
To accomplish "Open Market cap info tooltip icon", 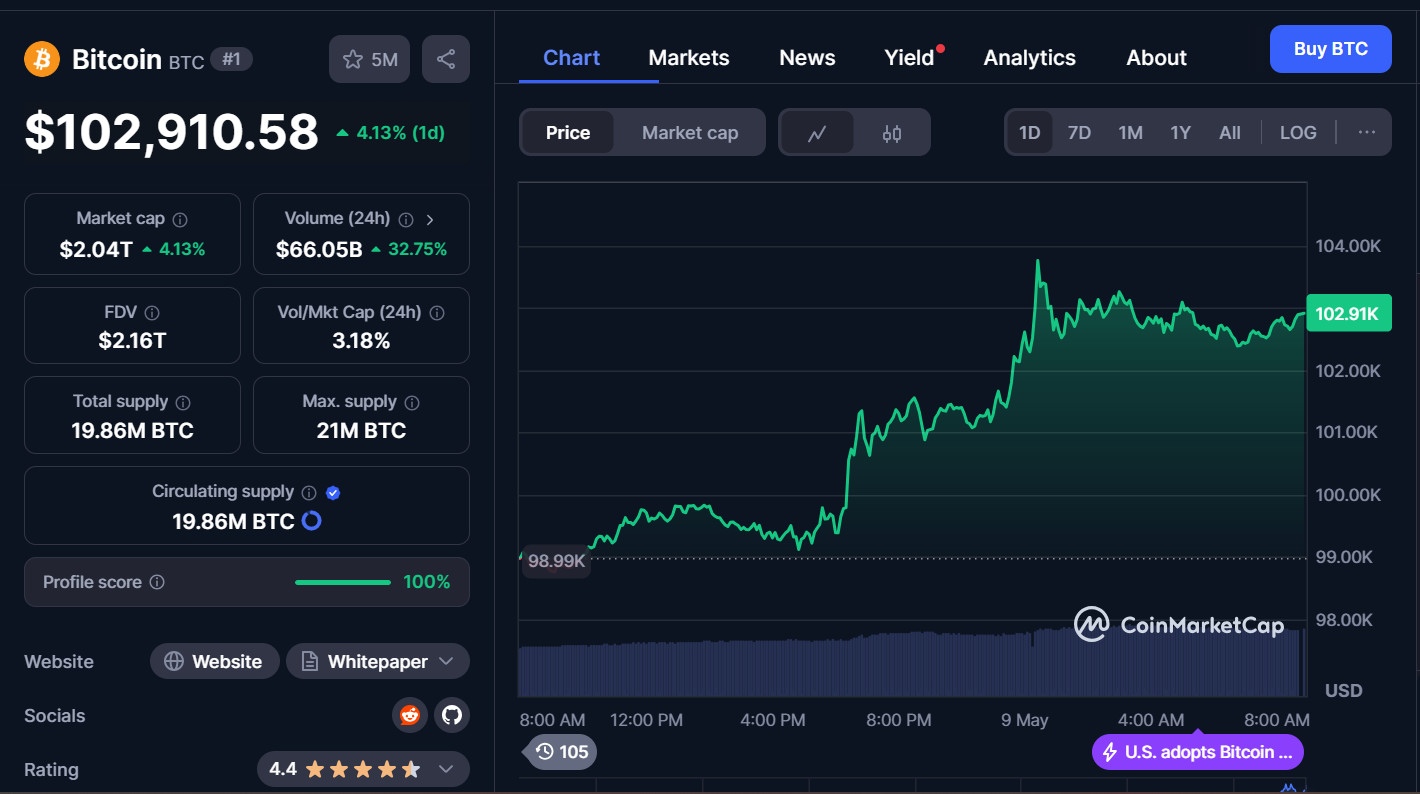I will [180, 219].
